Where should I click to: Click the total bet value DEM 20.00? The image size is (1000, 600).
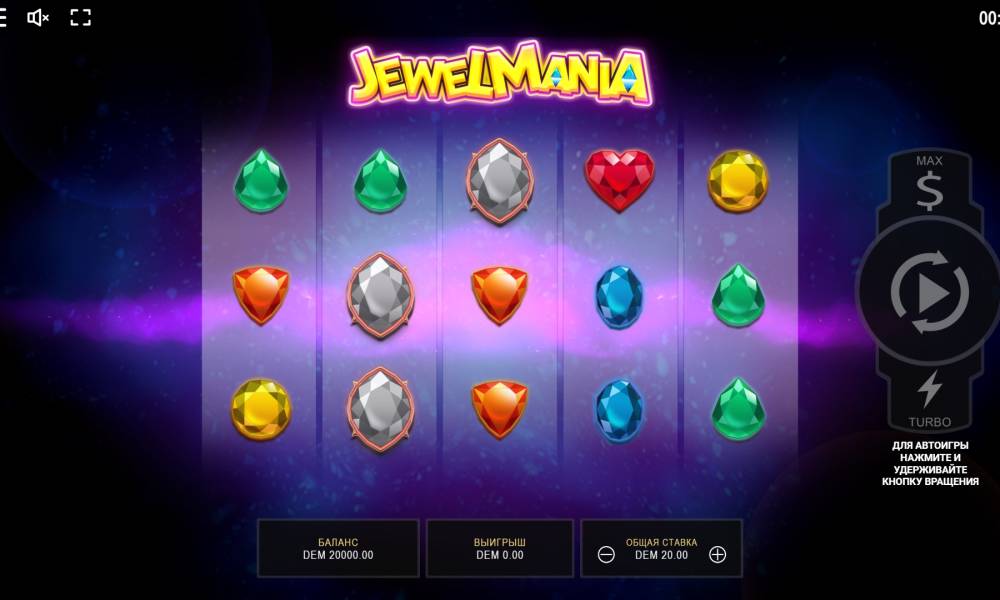pos(661,555)
